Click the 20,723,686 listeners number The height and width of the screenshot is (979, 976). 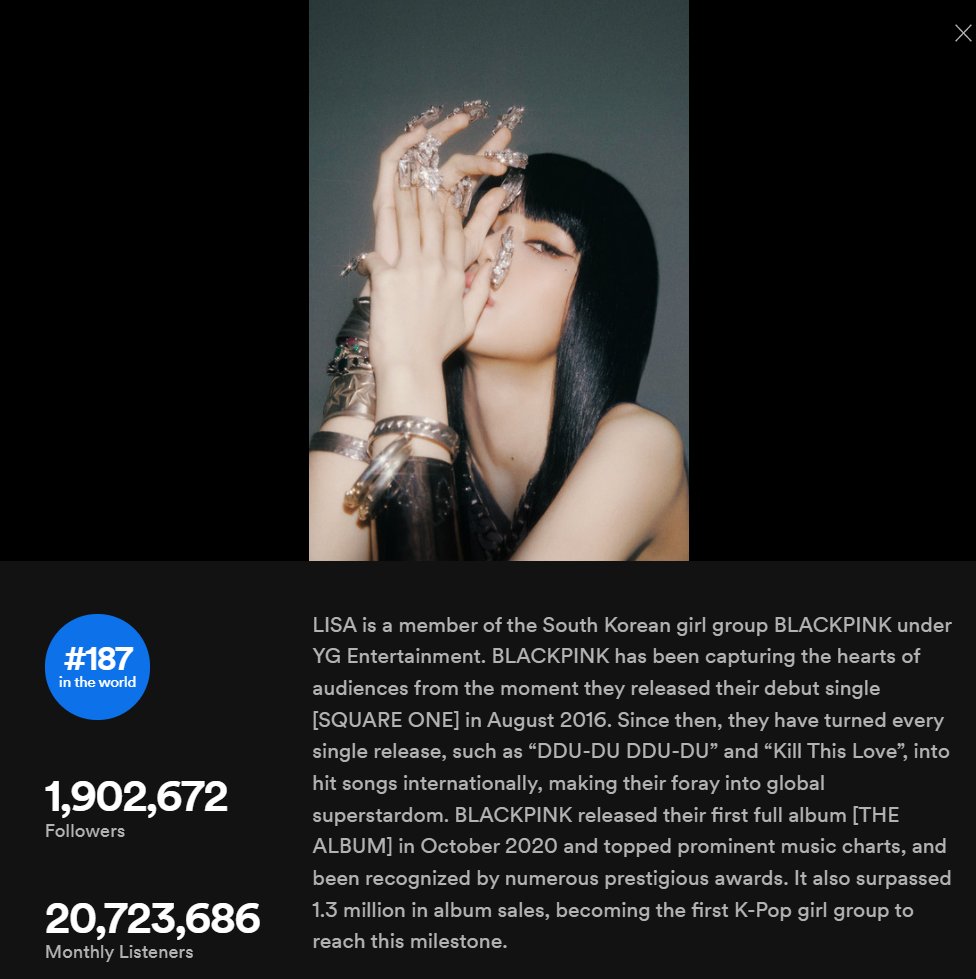coord(152,918)
